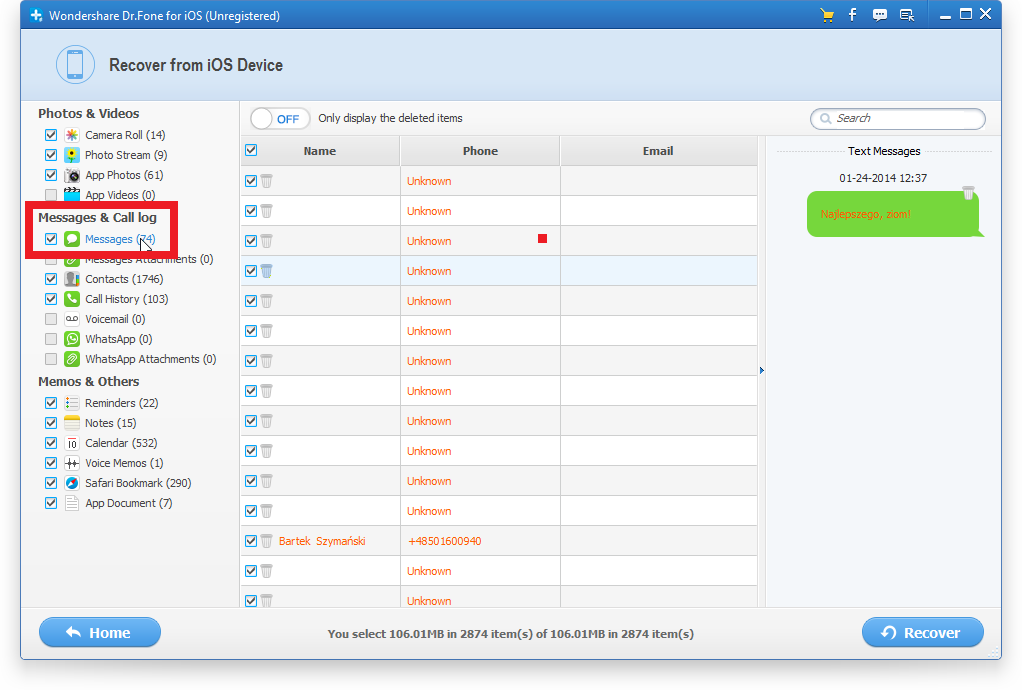Click the Camera Roll flower icon
1022x690 pixels.
click(x=72, y=135)
